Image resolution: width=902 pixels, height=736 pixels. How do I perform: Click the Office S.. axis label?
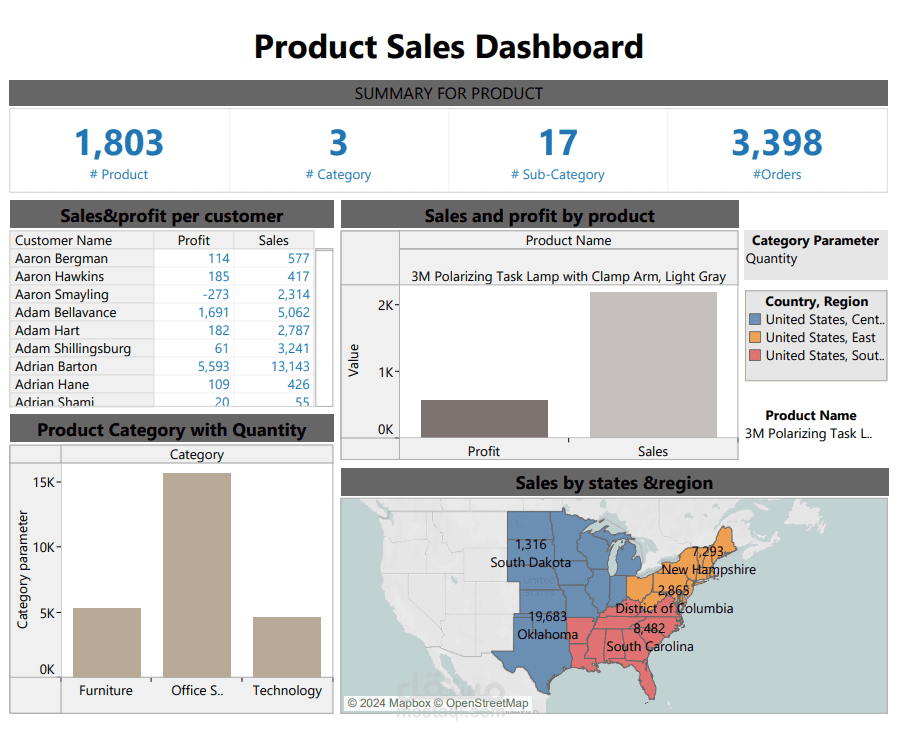[x=197, y=690]
